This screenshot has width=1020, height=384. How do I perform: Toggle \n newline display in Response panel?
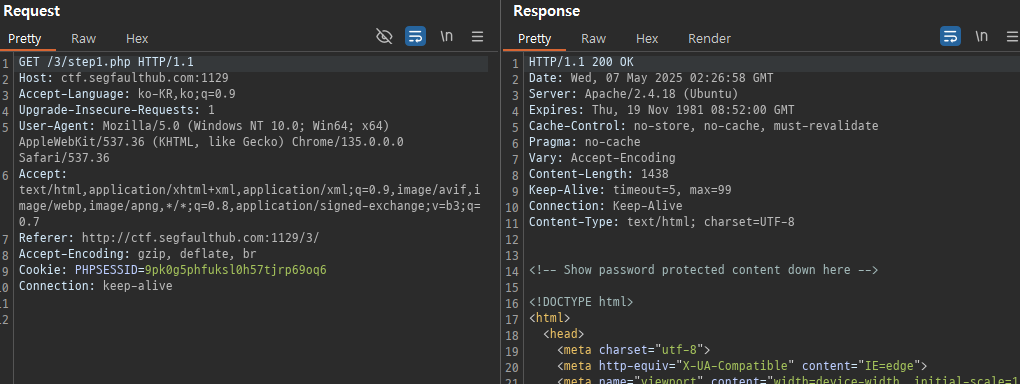click(982, 36)
